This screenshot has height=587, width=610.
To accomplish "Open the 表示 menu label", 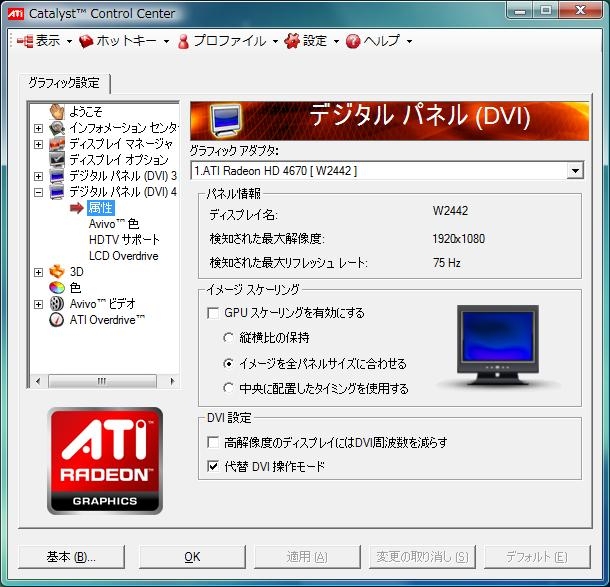I will pyautogui.click(x=48, y=41).
